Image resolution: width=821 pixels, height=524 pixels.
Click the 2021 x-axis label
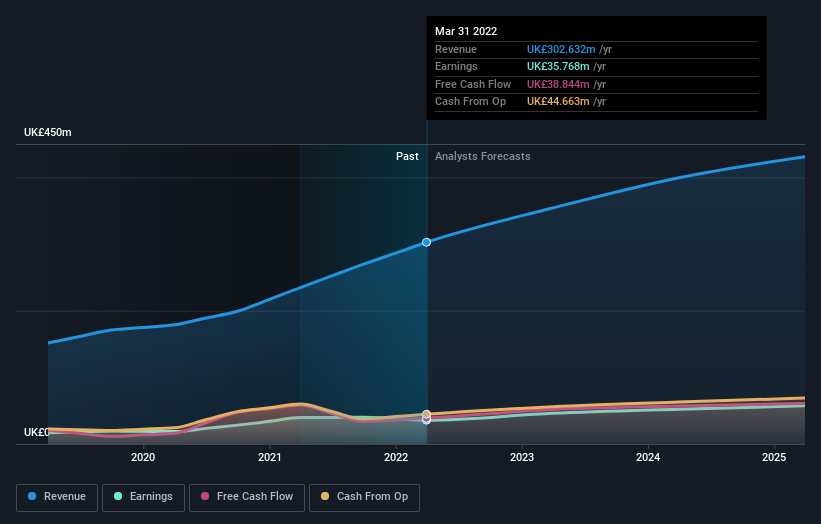(270, 458)
